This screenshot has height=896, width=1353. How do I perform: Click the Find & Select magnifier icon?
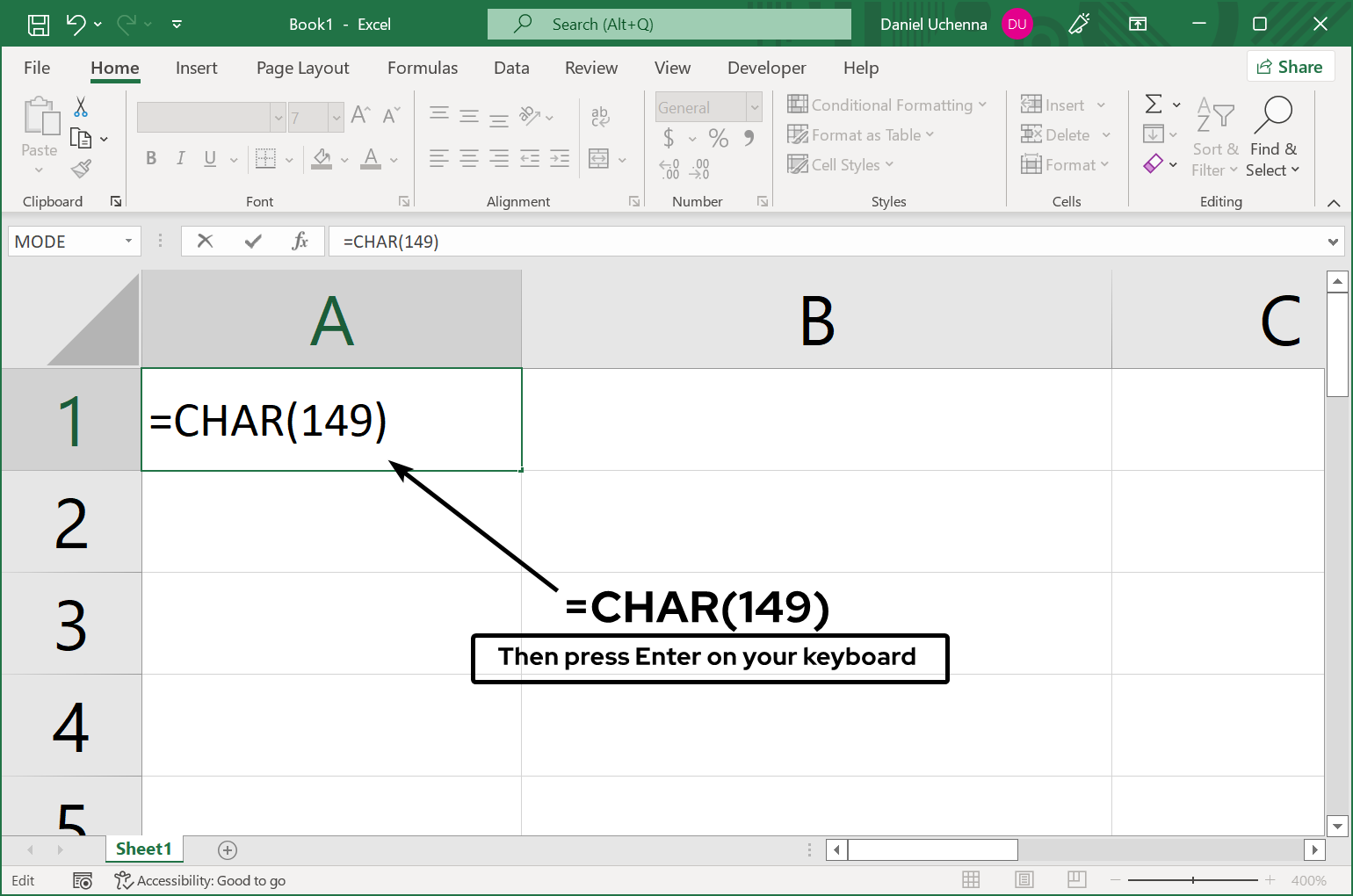[1273, 115]
